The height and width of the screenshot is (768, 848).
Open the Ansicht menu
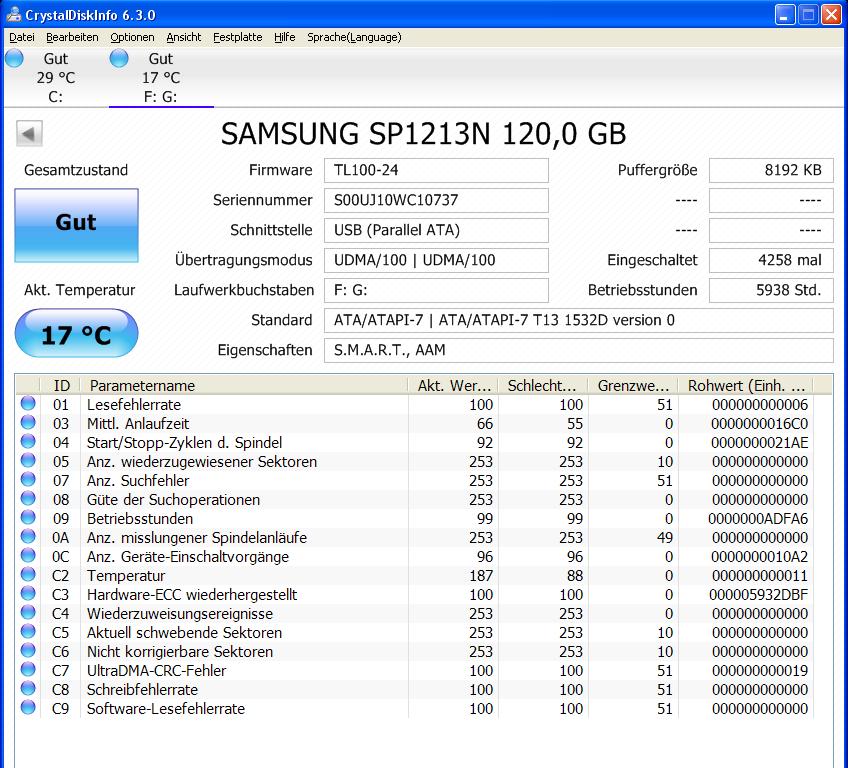coord(183,37)
